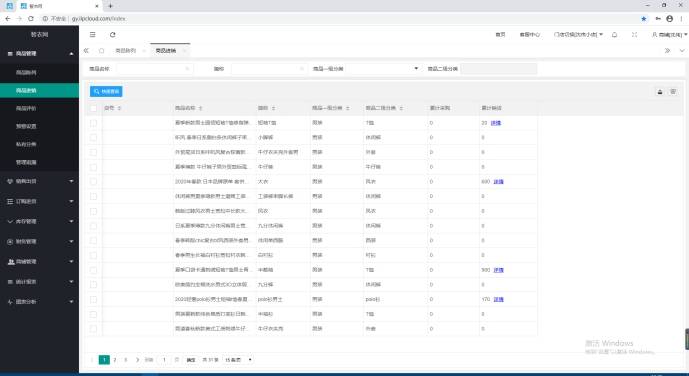
Task: Click the pagination confirm button after page box
Action: pyautogui.click(x=191, y=360)
